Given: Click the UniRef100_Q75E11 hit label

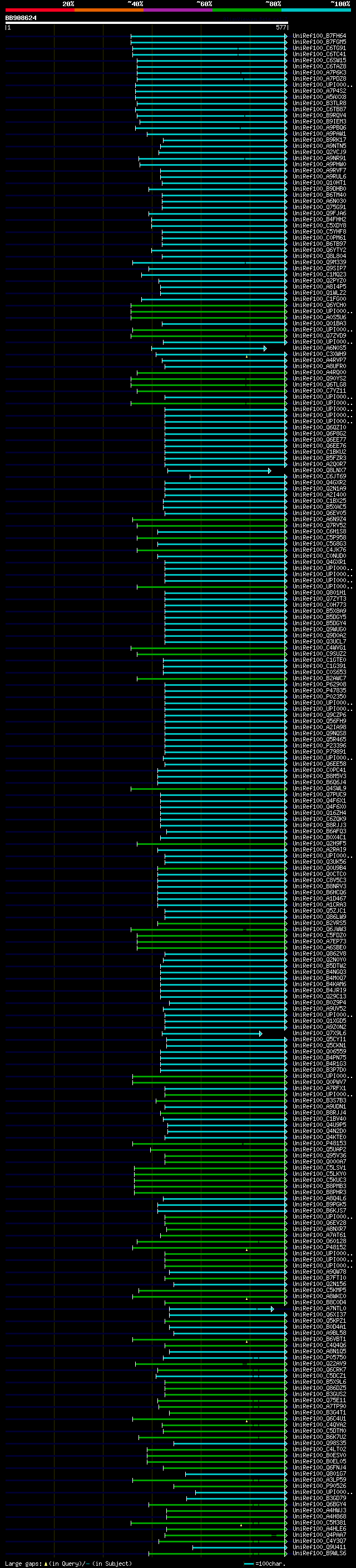Looking at the screenshot, I should point(319,1400).
